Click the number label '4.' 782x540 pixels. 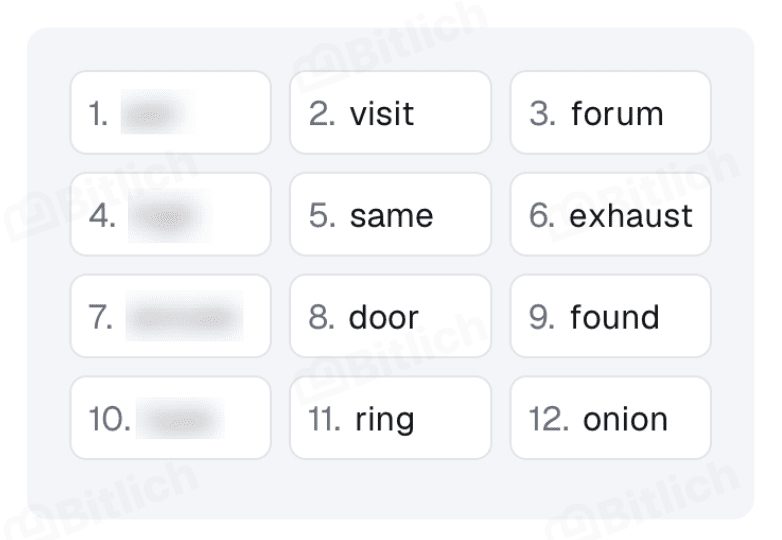(102, 215)
